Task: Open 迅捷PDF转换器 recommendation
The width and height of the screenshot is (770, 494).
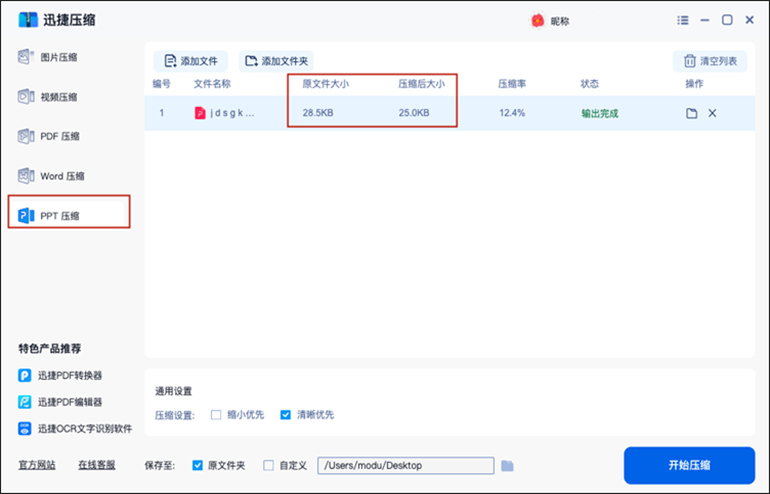Action: (60, 376)
